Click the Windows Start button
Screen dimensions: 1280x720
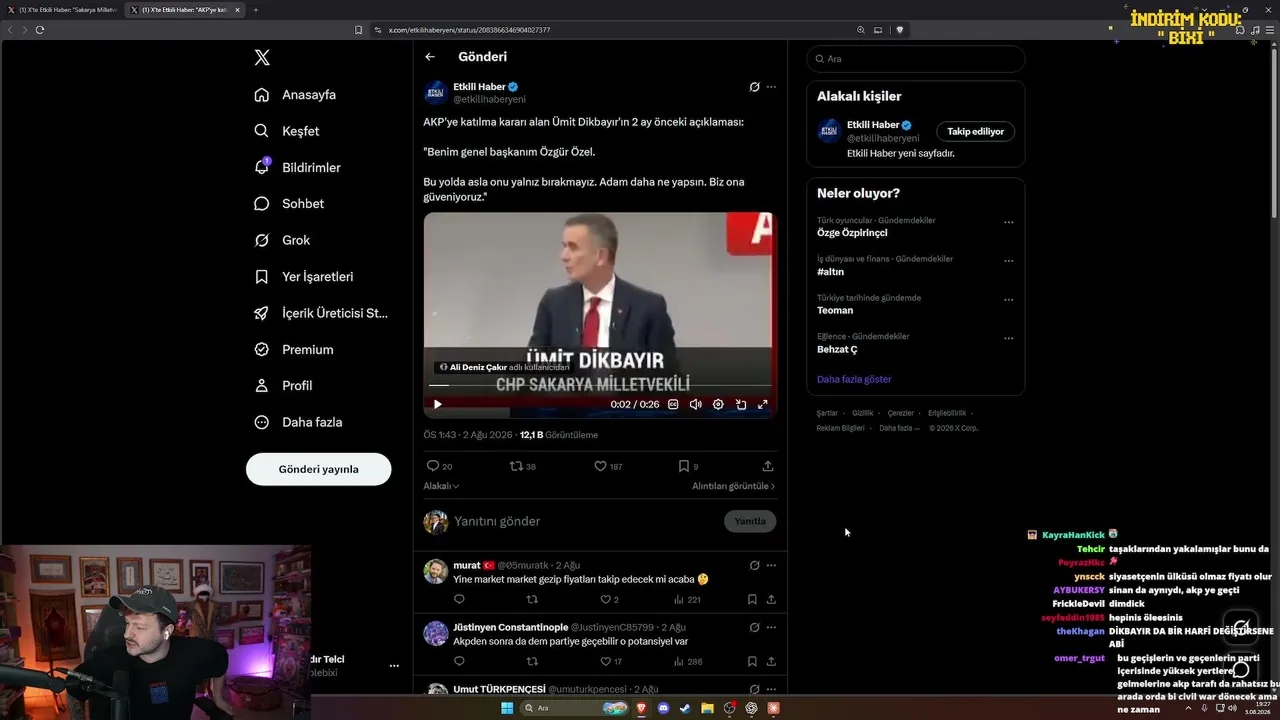(x=506, y=708)
